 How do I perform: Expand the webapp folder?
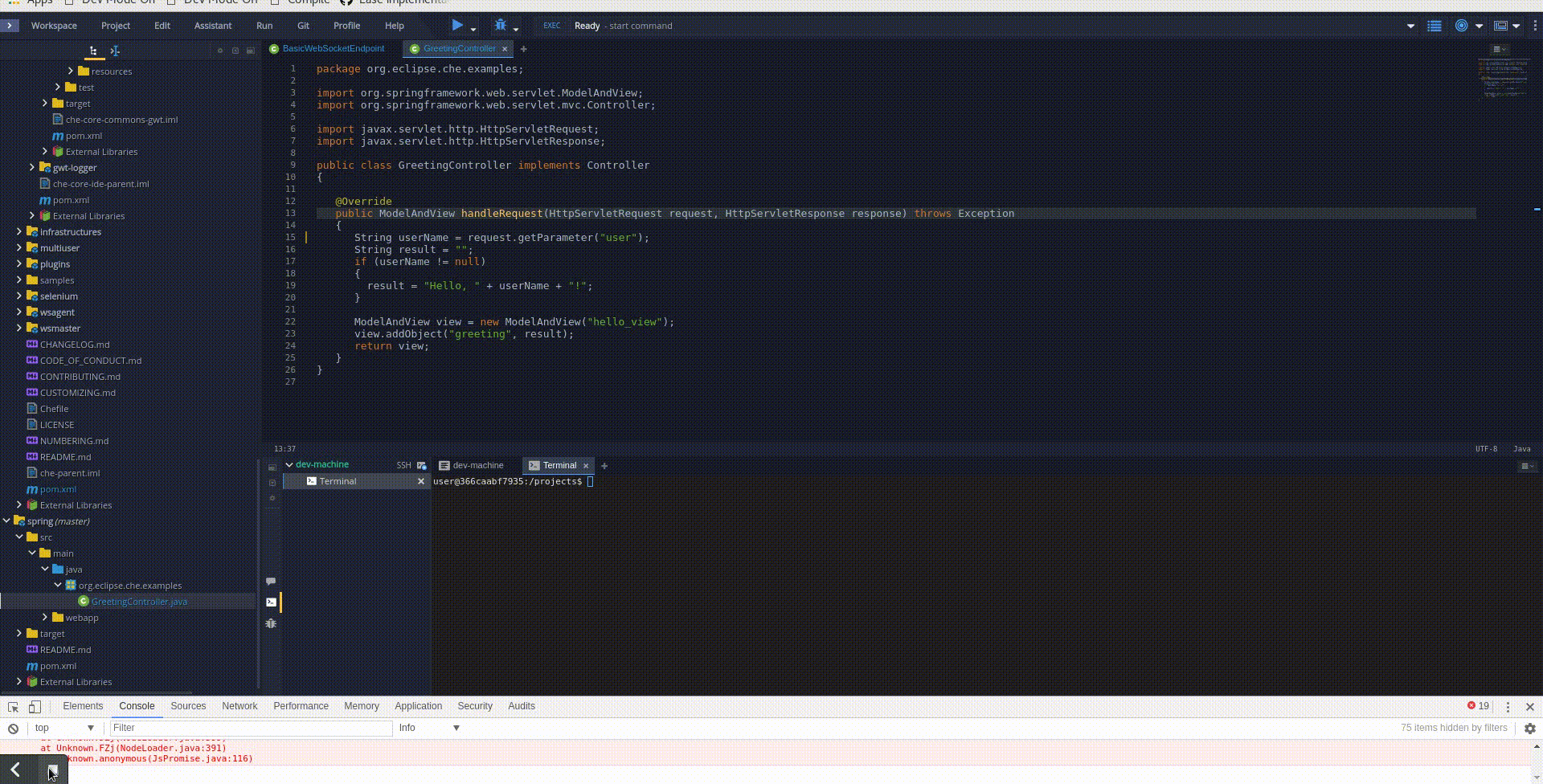45,617
